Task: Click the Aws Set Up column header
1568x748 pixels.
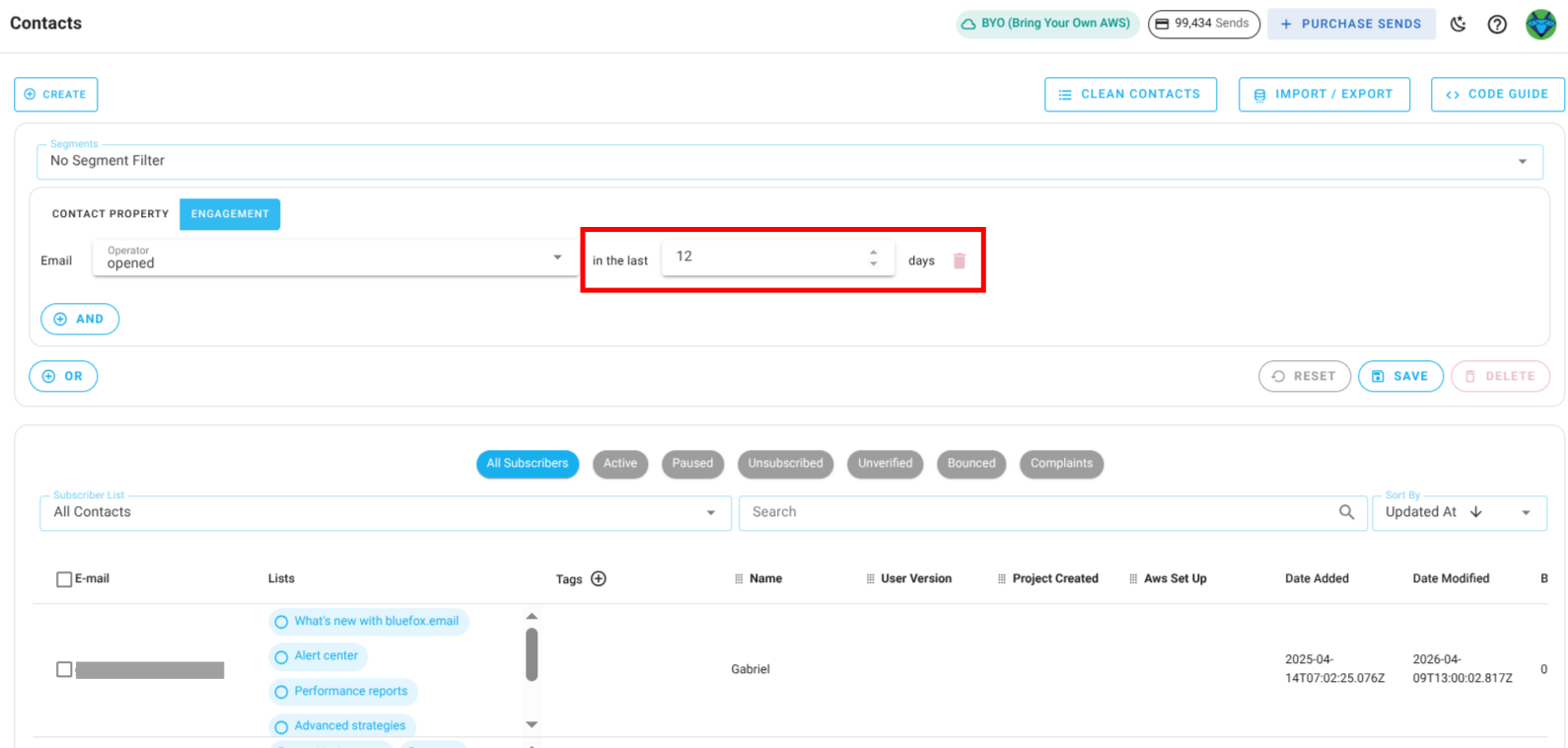Action: tap(1176, 579)
